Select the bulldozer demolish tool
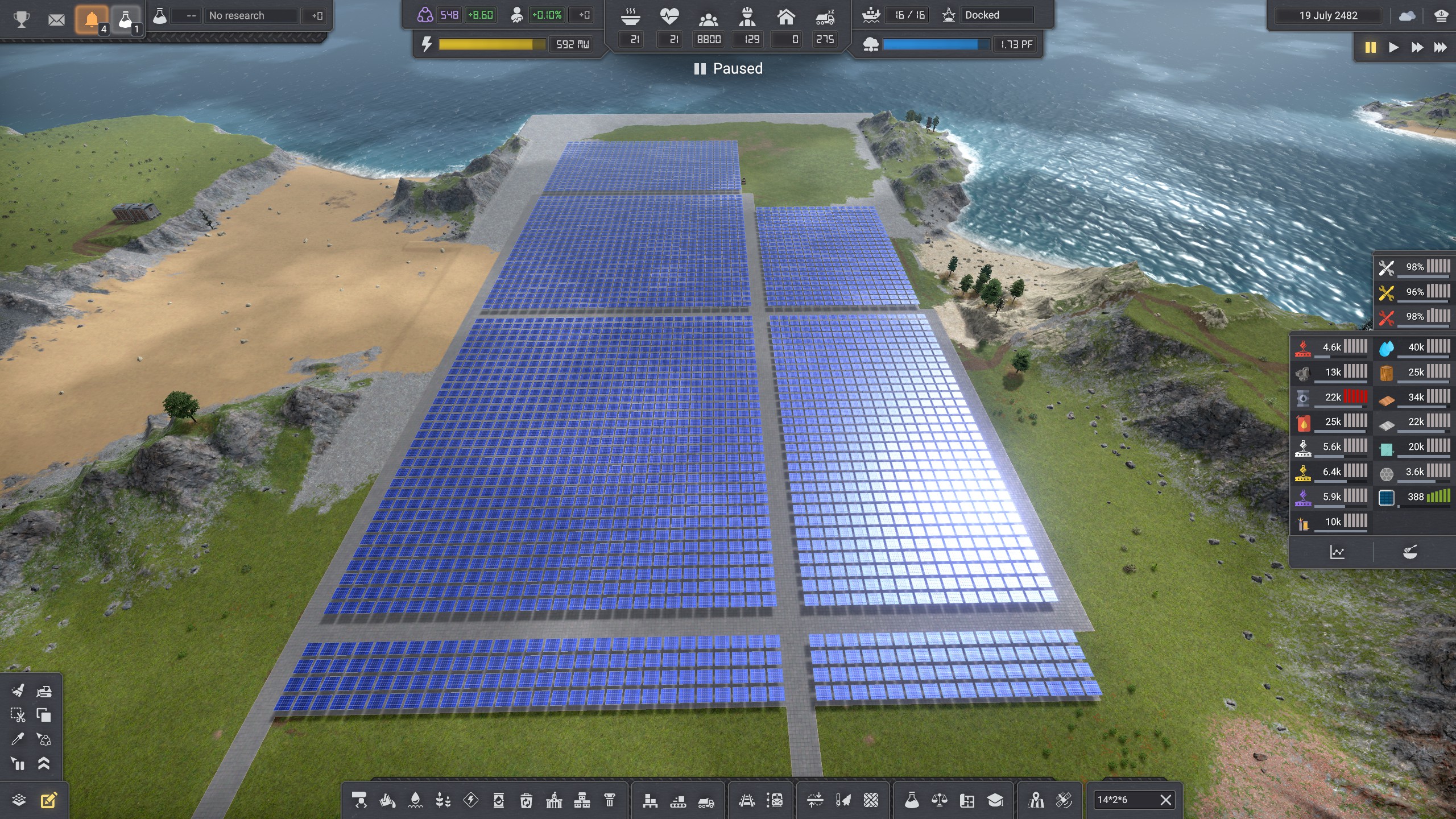 (x=44, y=690)
